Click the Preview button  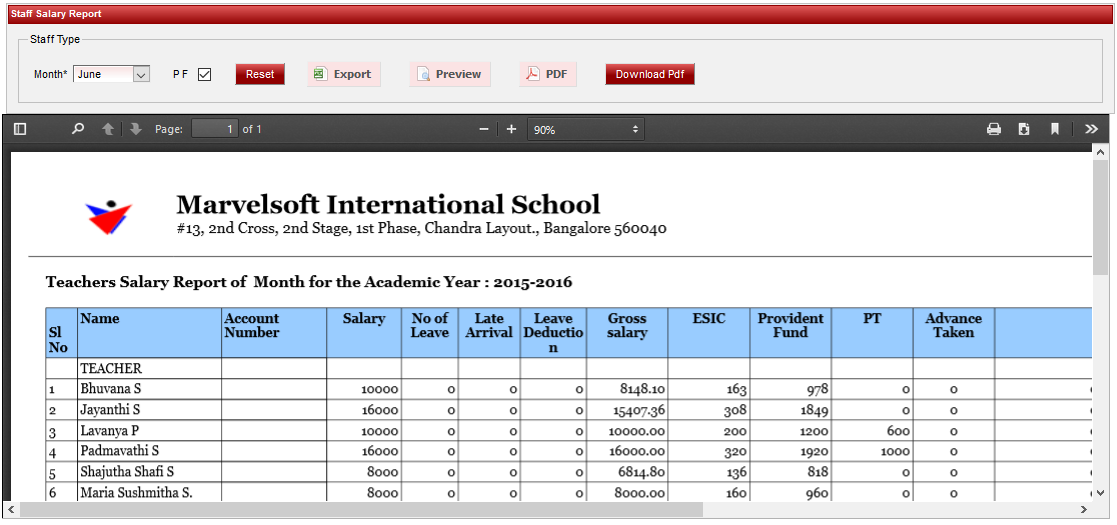(449, 74)
